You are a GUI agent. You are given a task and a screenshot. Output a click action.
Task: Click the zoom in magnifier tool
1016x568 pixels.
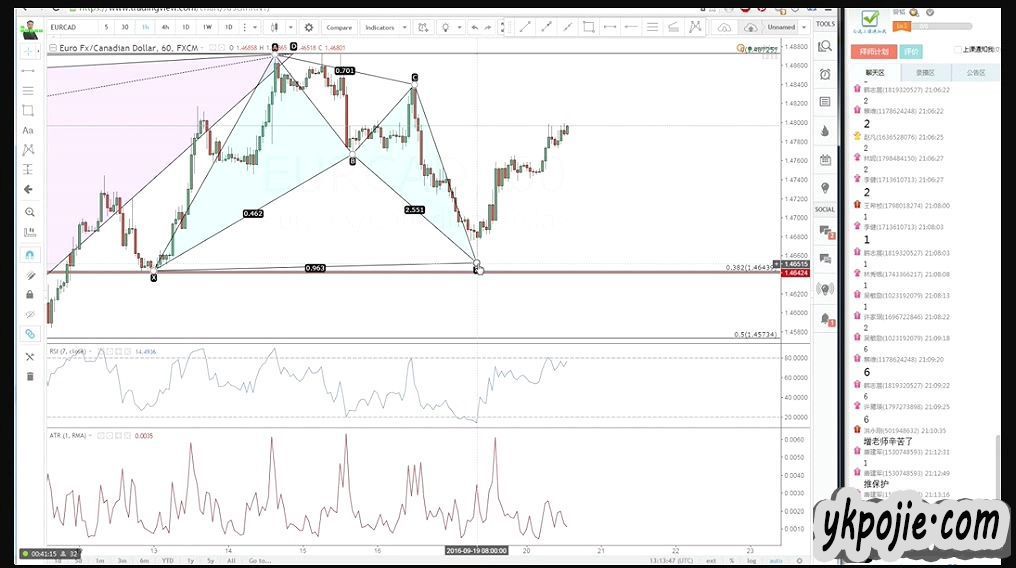pos(28,212)
